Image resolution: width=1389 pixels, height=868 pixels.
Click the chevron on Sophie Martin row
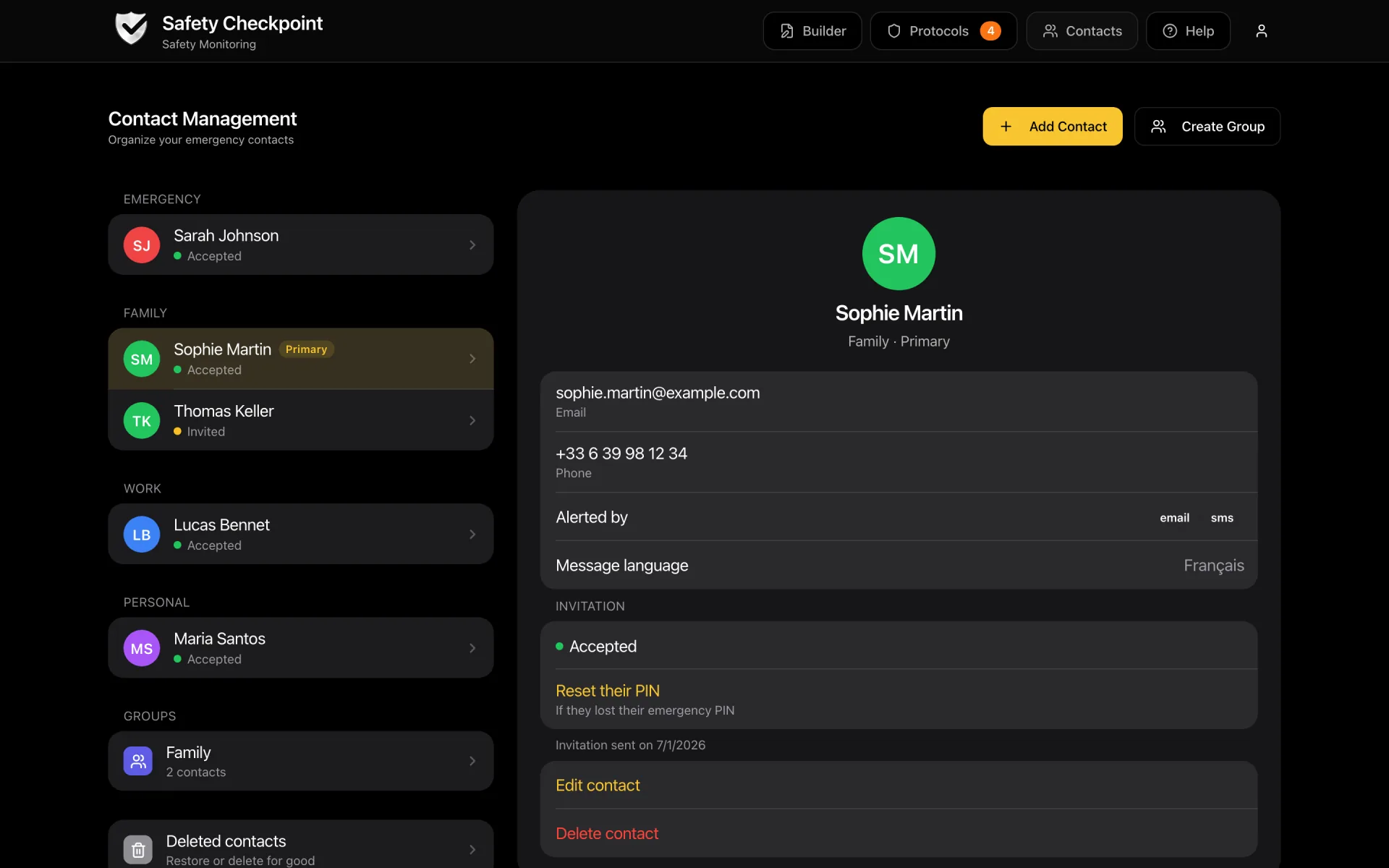click(472, 359)
